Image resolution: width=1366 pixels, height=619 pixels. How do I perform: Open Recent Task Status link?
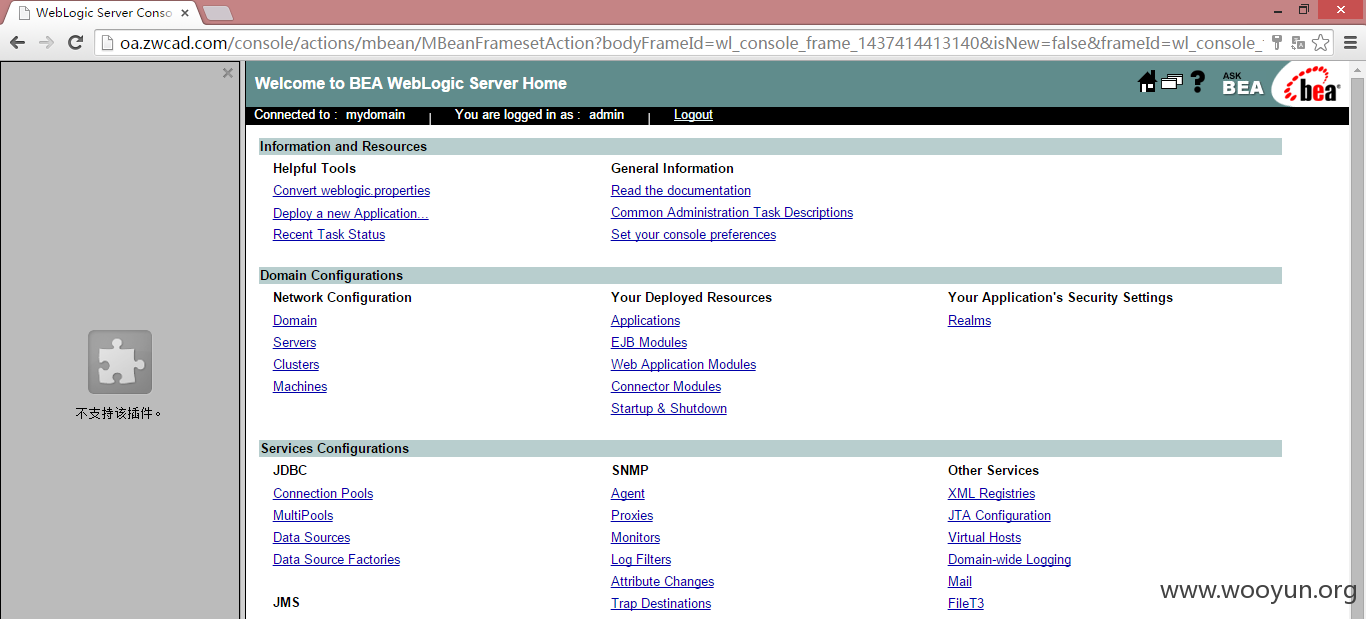click(x=329, y=234)
